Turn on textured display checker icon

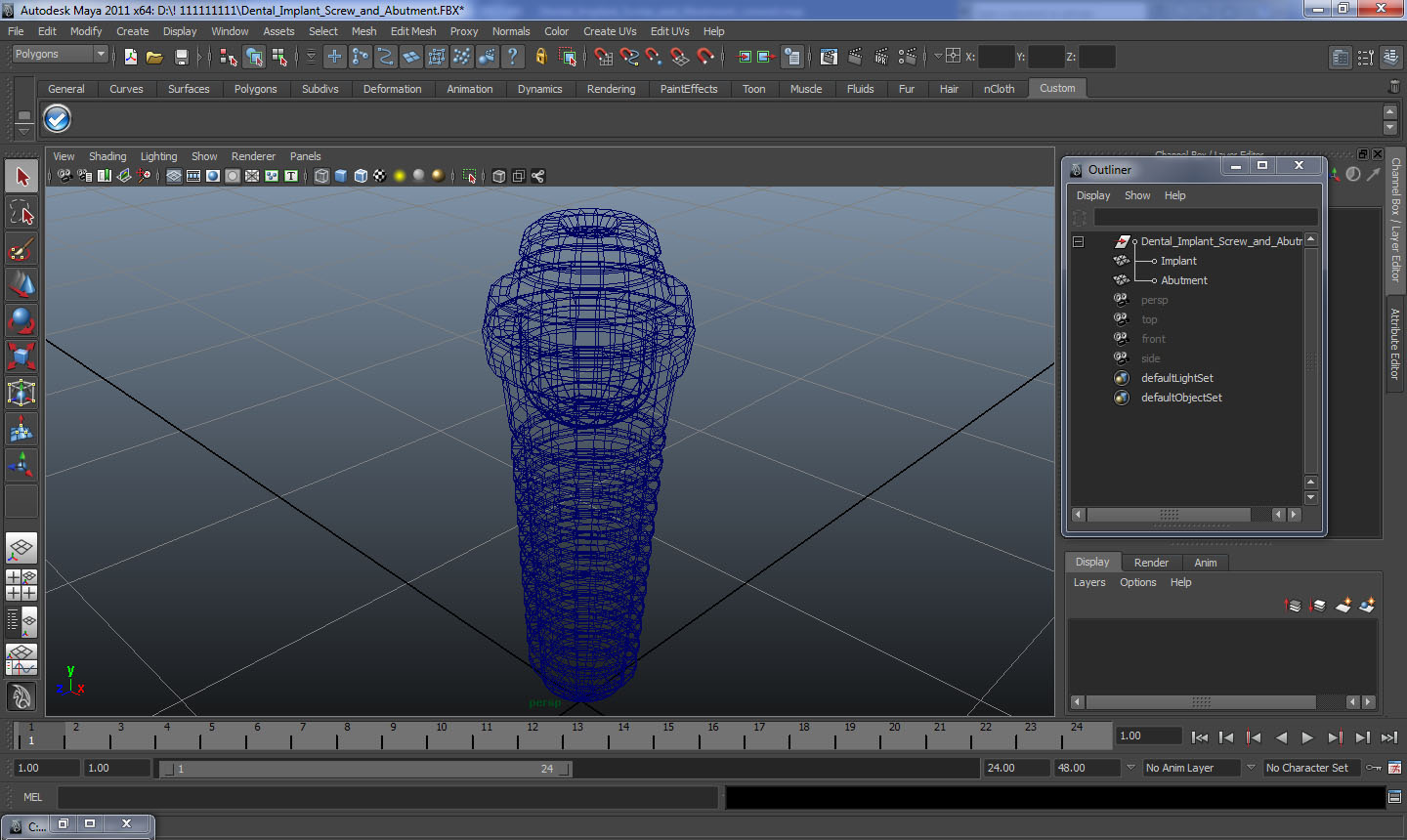(380, 176)
